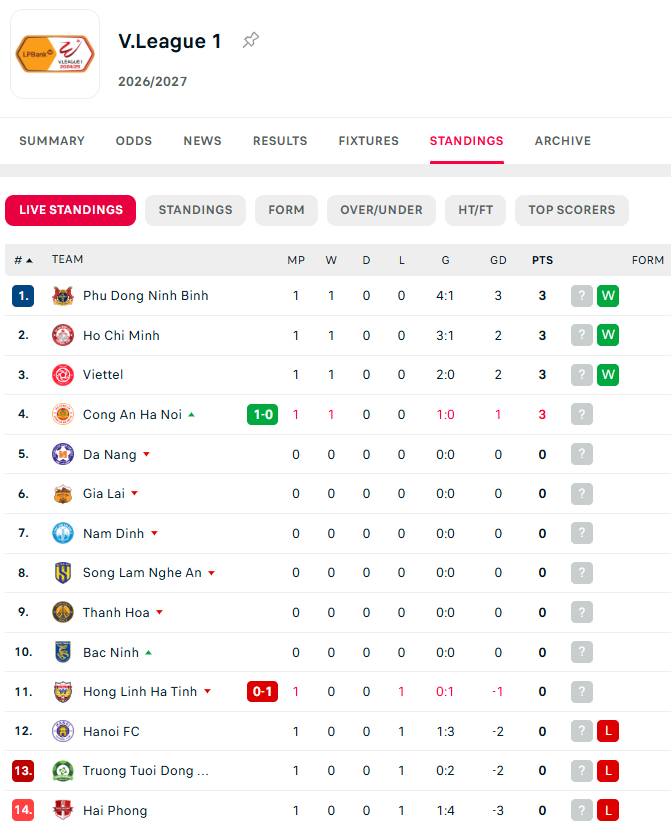Image resolution: width=671 pixels, height=828 pixels.
Task: Click Cong An Ha Noi upcoming match badge
Action: point(582,415)
